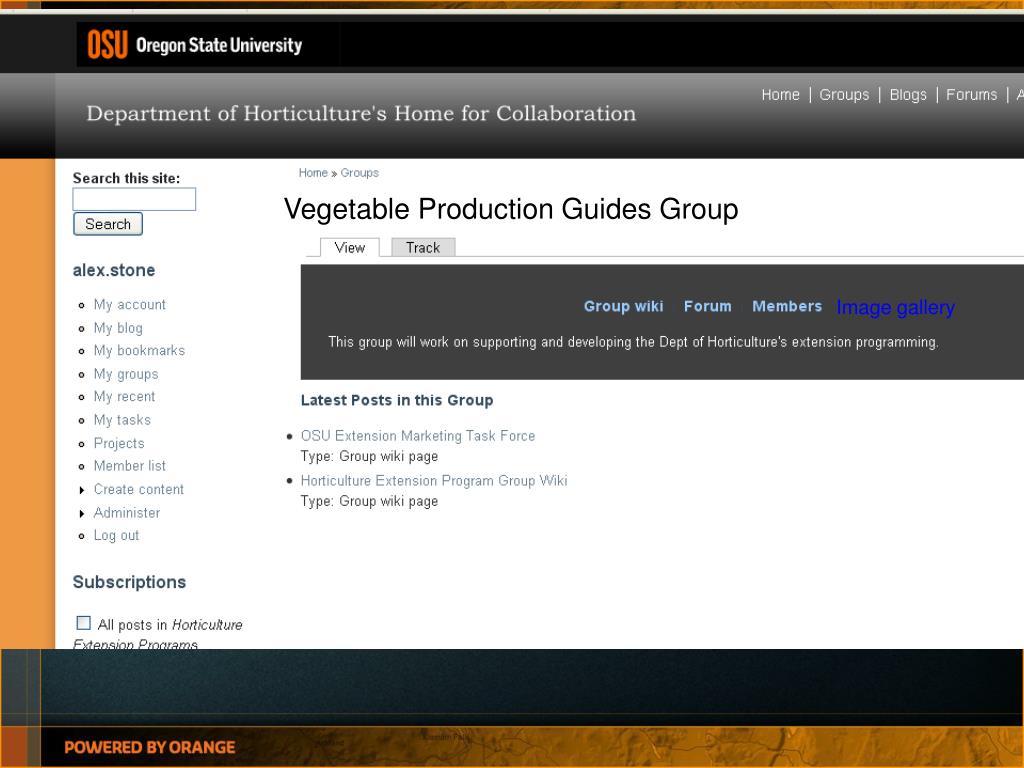
Task: Open the Group wiki link
Action: point(623,306)
